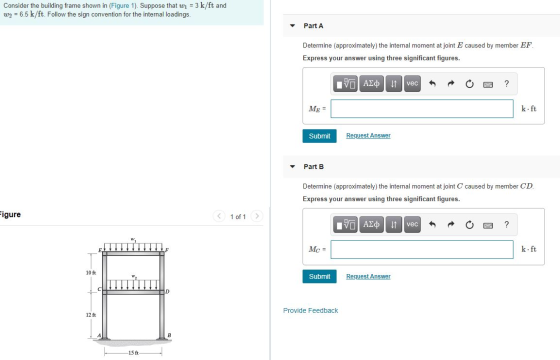The height and width of the screenshot is (360, 560).
Task: Go to previous figure arrow
Action: pyautogui.click(x=219, y=216)
